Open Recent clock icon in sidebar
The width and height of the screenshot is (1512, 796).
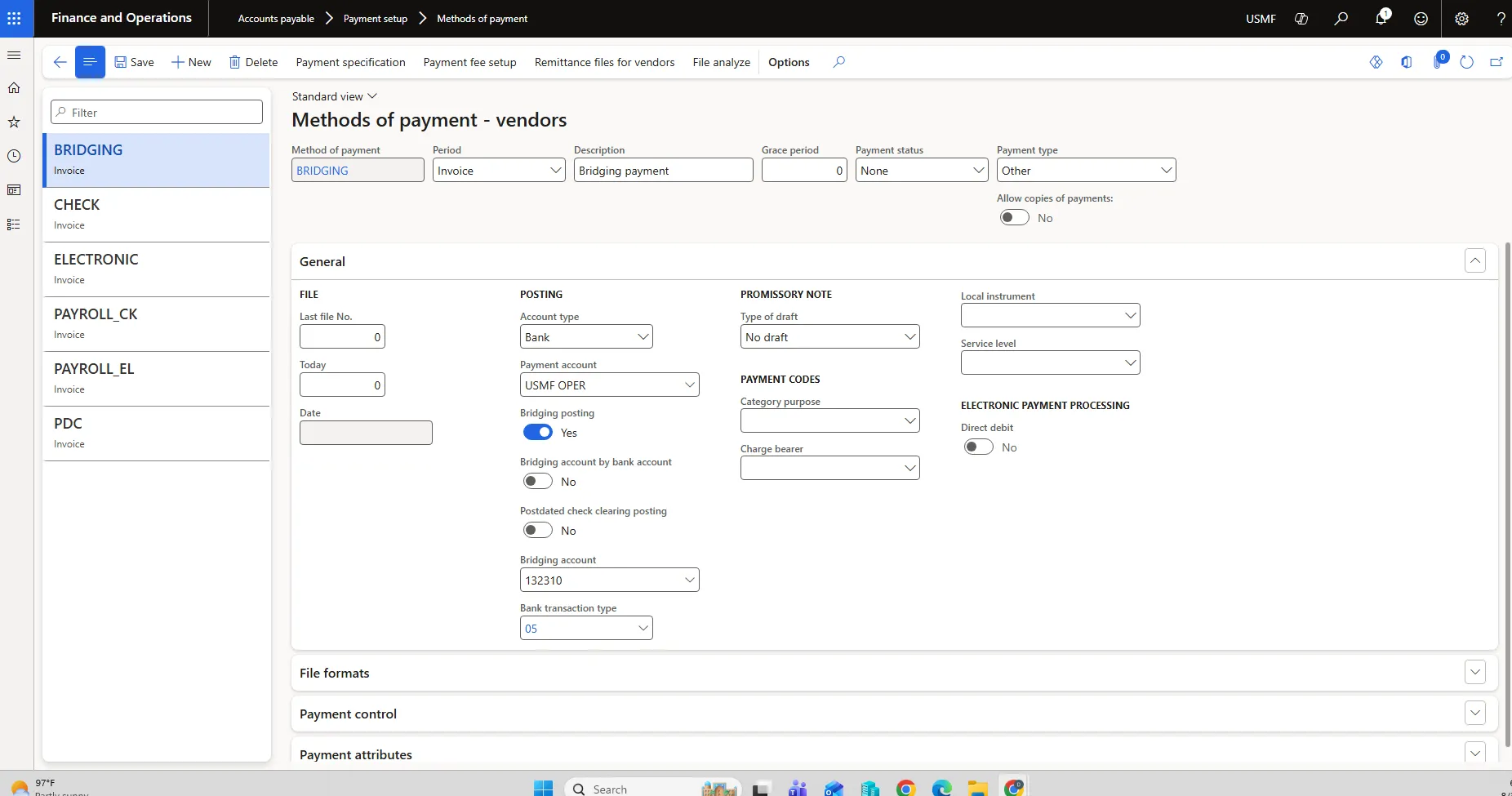[14, 156]
